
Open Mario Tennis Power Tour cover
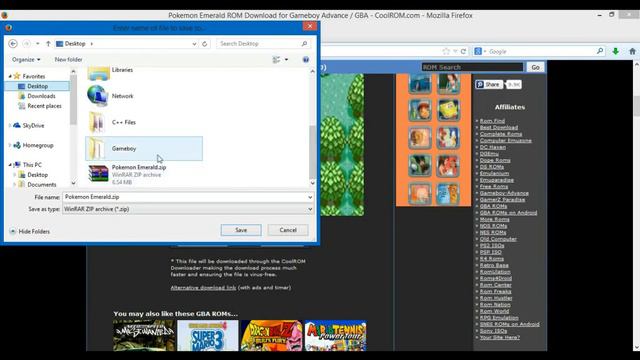[336, 336]
